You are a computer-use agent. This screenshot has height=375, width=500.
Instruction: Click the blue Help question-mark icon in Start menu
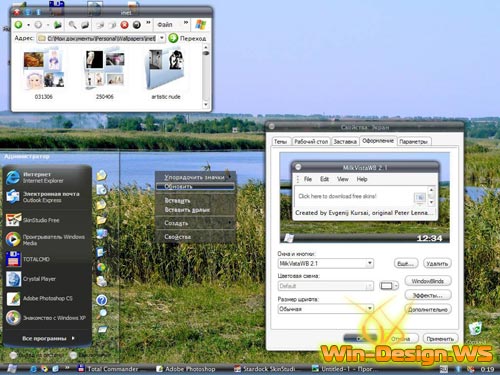(x=102, y=300)
